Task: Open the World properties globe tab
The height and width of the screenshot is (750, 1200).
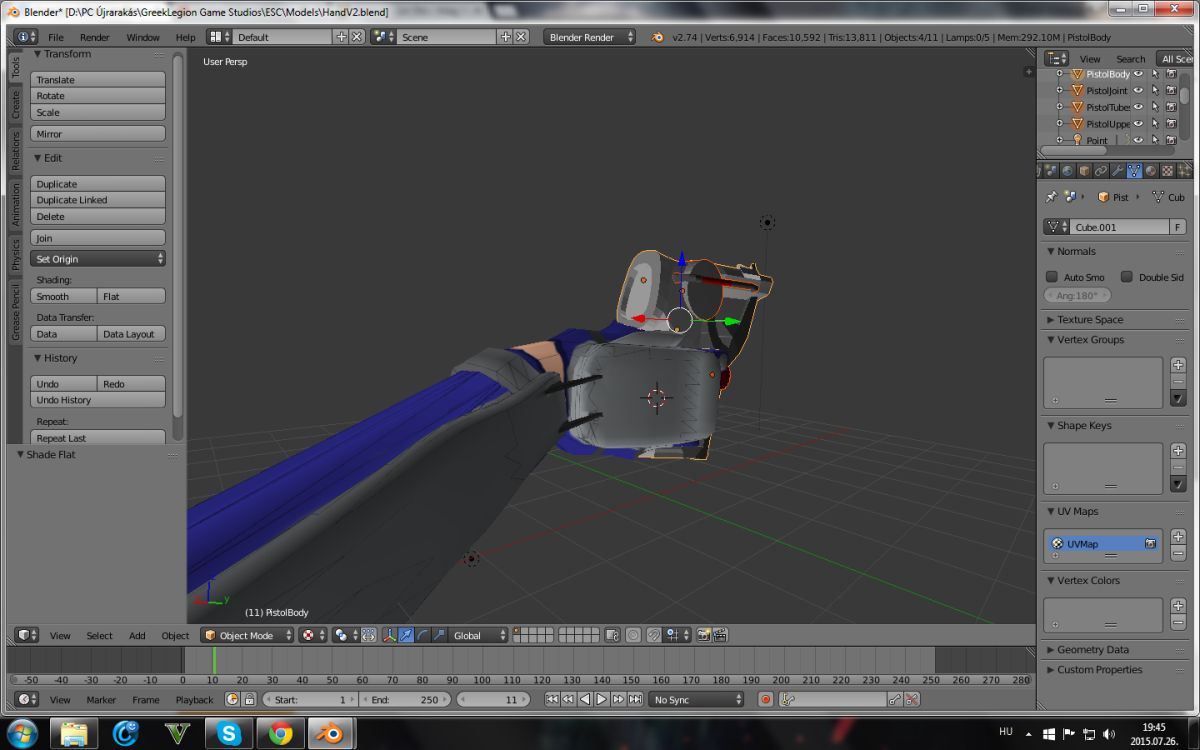Action: 1067,171
